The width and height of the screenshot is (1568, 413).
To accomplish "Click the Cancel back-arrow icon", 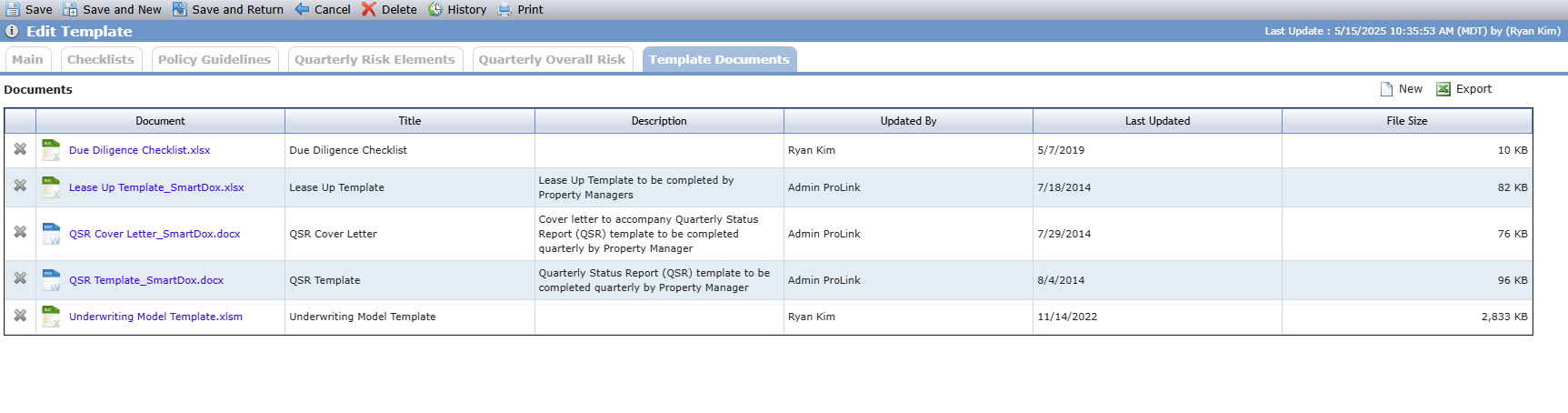I will tap(302, 9).
